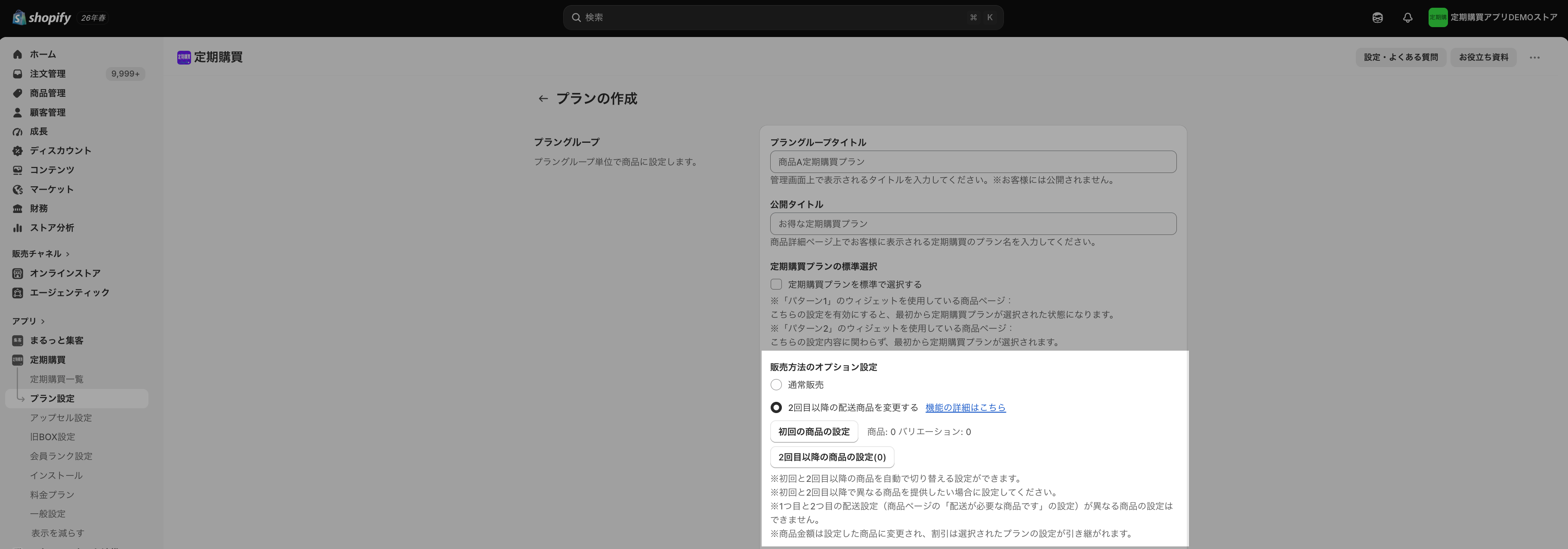This screenshot has width=1568, height=549.
Task: Click the green store avatar icon
Action: click(x=1438, y=18)
